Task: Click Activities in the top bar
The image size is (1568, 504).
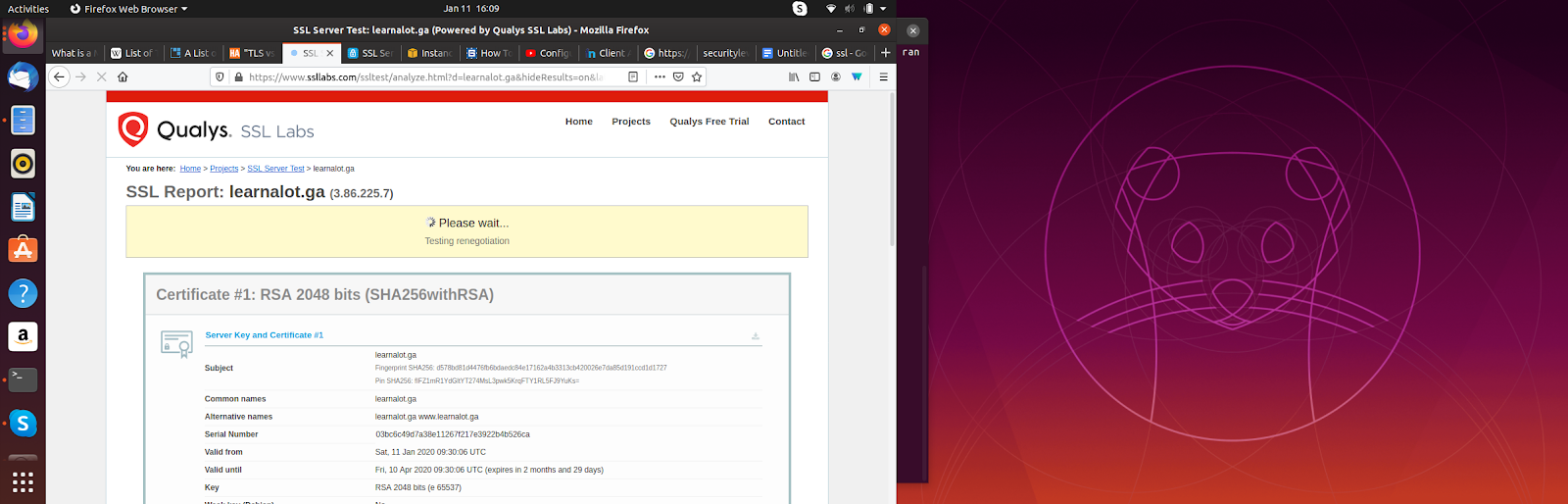Action: [x=28, y=9]
